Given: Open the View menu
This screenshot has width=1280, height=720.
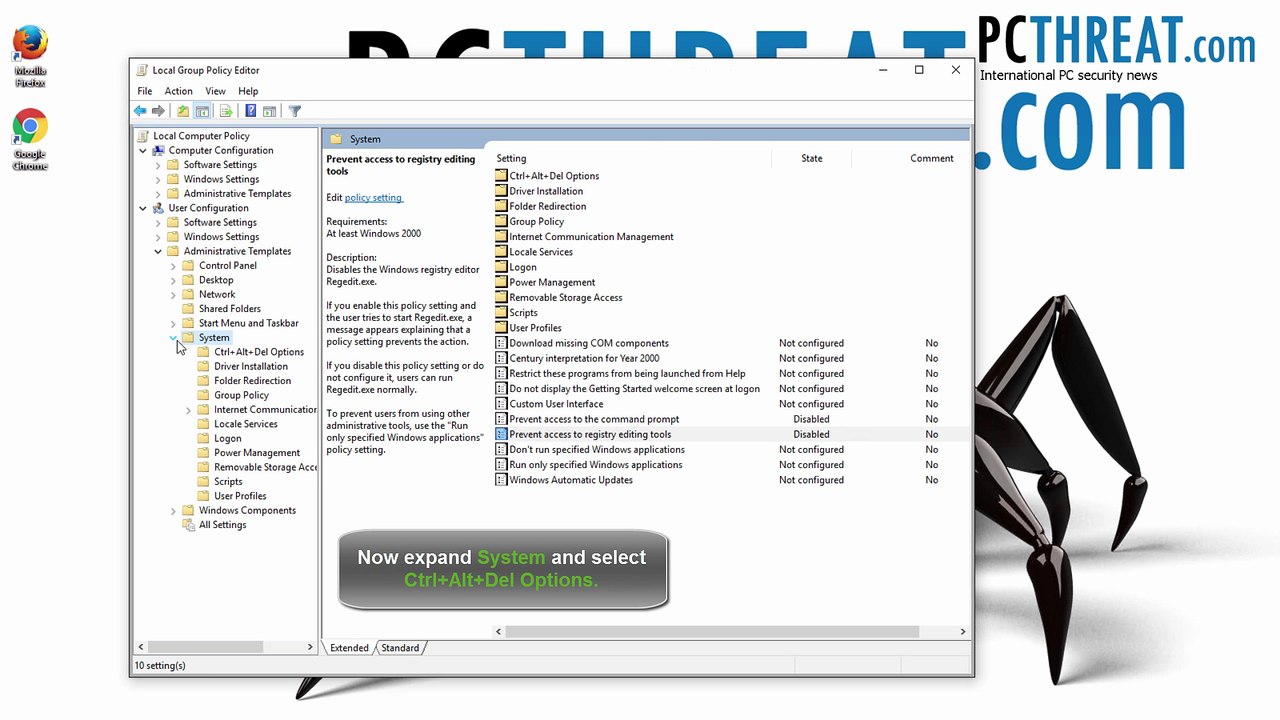Looking at the screenshot, I should pos(215,91).
